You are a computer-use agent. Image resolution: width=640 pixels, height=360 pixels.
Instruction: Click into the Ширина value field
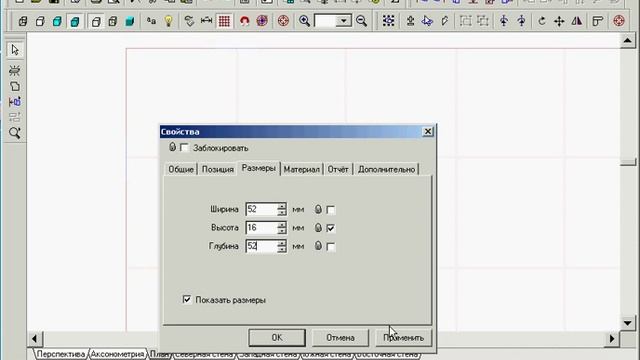point(262,209)
